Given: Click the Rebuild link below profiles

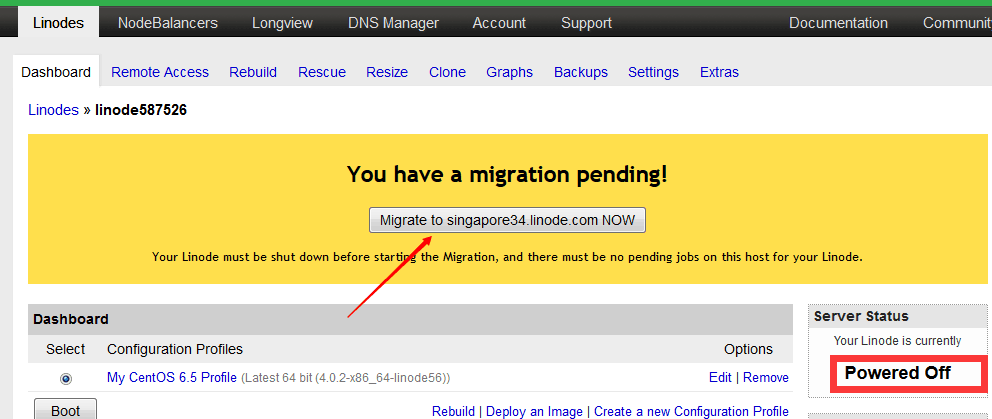Looking at the screenshot, I should click(x=453, y=411).
